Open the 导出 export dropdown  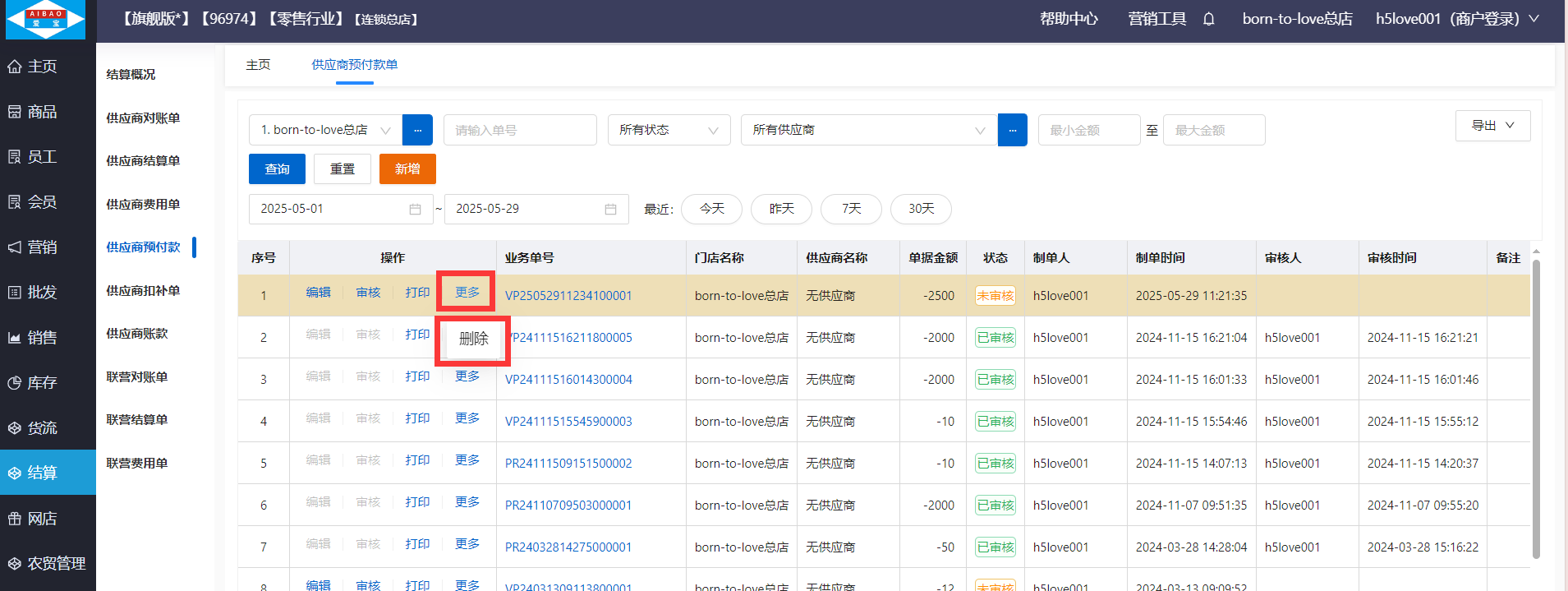point(1492,126)
